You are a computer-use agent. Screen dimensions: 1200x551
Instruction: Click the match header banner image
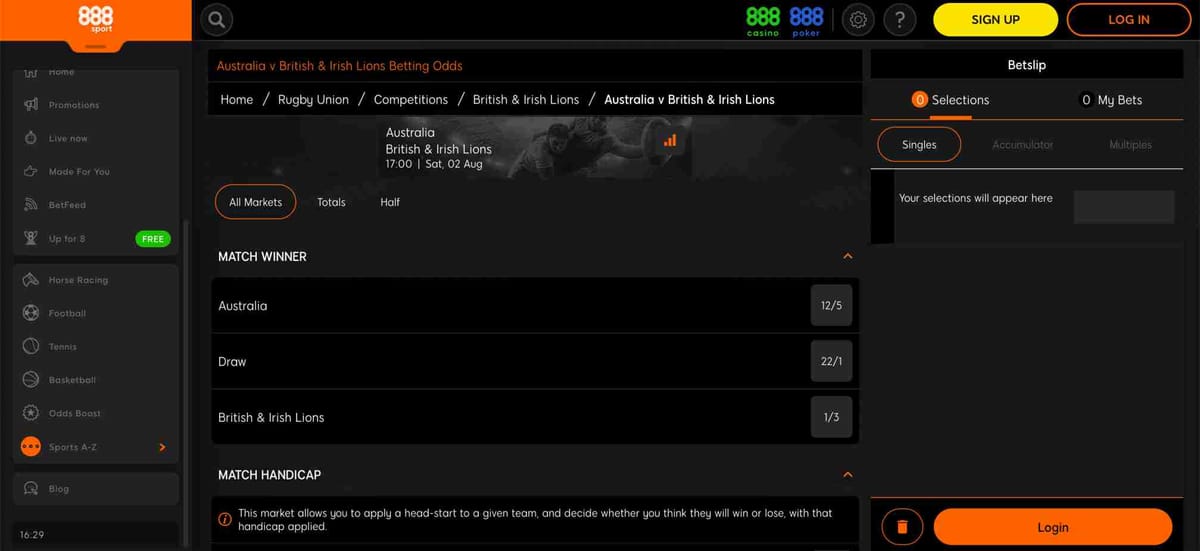coord(535,148)
